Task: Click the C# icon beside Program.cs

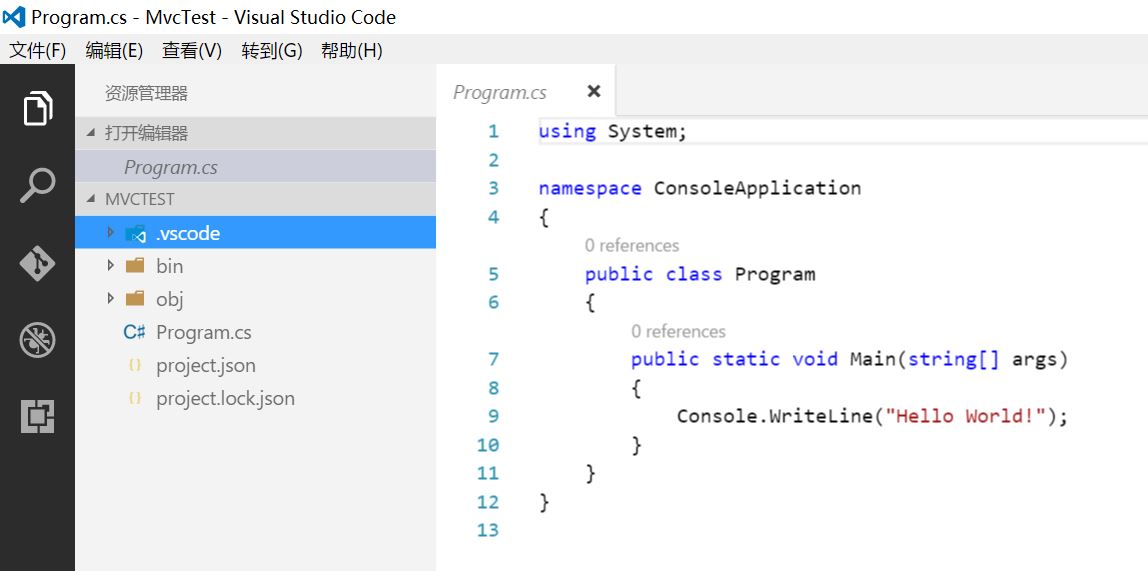Action: 134,332
